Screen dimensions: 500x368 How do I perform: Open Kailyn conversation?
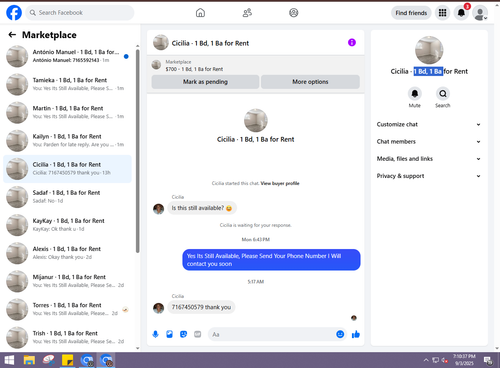pyautogui.click(x=67, y=141)
